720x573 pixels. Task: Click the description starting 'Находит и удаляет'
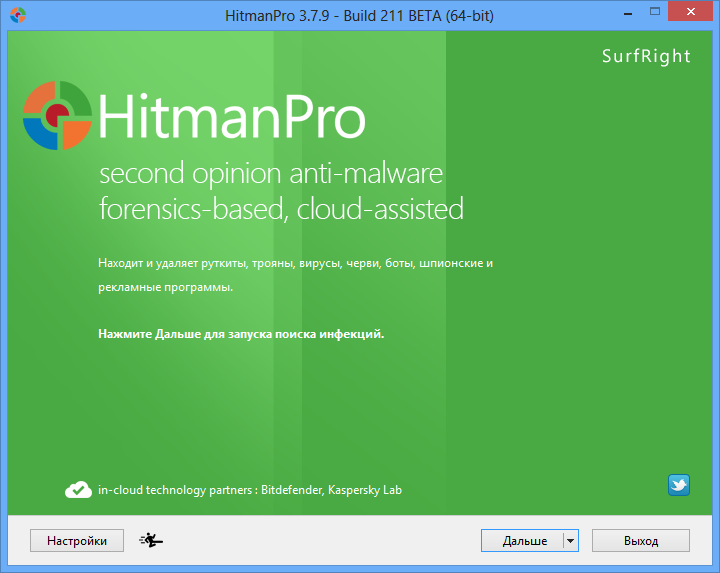[296, 263]
